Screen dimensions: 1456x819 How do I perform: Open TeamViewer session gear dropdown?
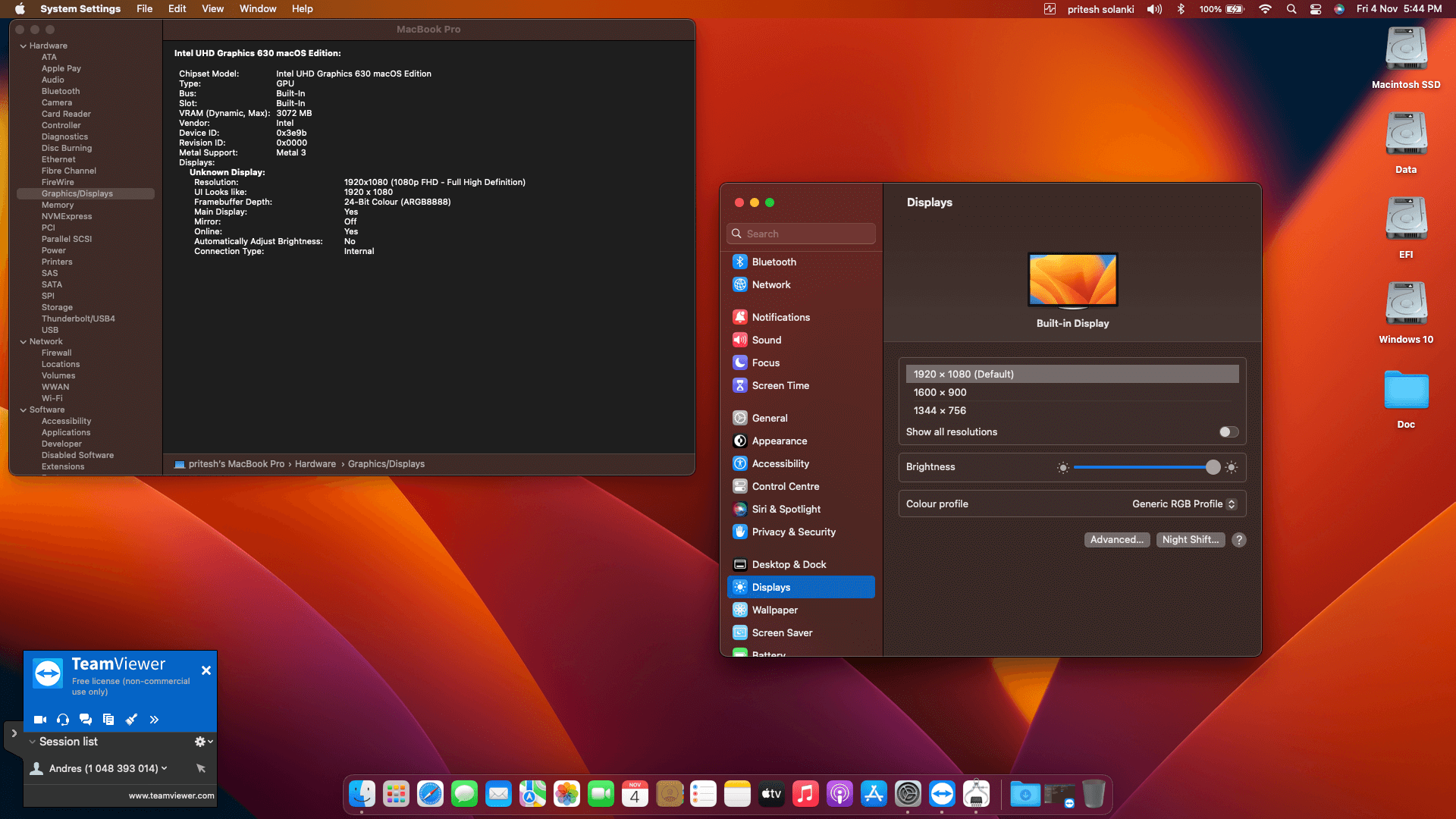click(x=203, y=742)
